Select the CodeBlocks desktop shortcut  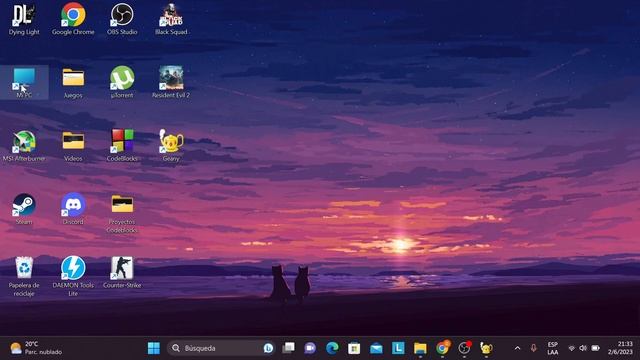coord(122,146)
